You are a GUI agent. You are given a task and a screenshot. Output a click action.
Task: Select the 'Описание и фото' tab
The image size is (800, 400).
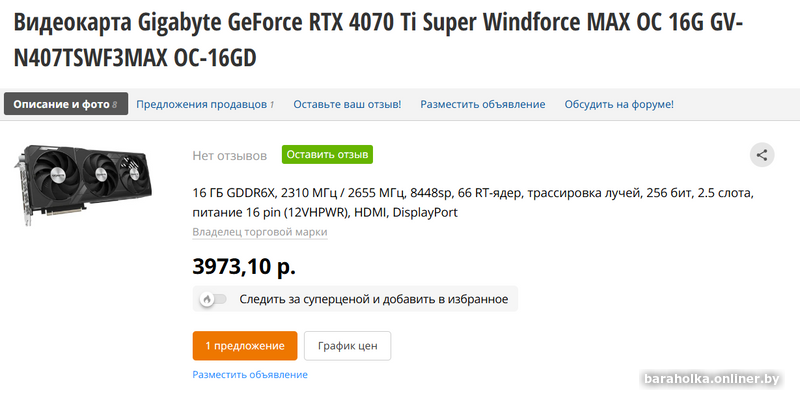point(66,104)
